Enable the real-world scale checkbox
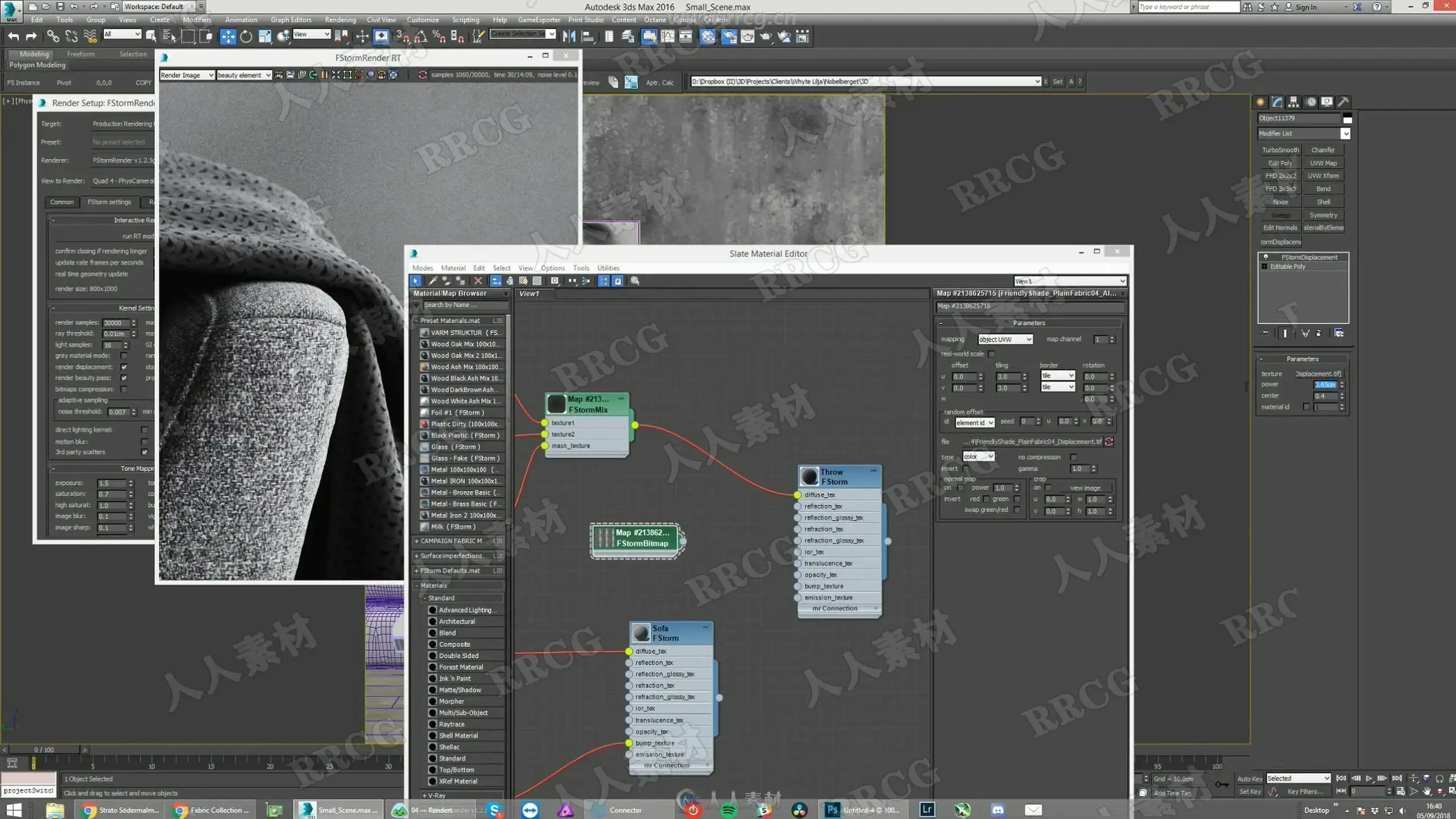This screenshot has height=819, width=1456. tap(991, 354)
